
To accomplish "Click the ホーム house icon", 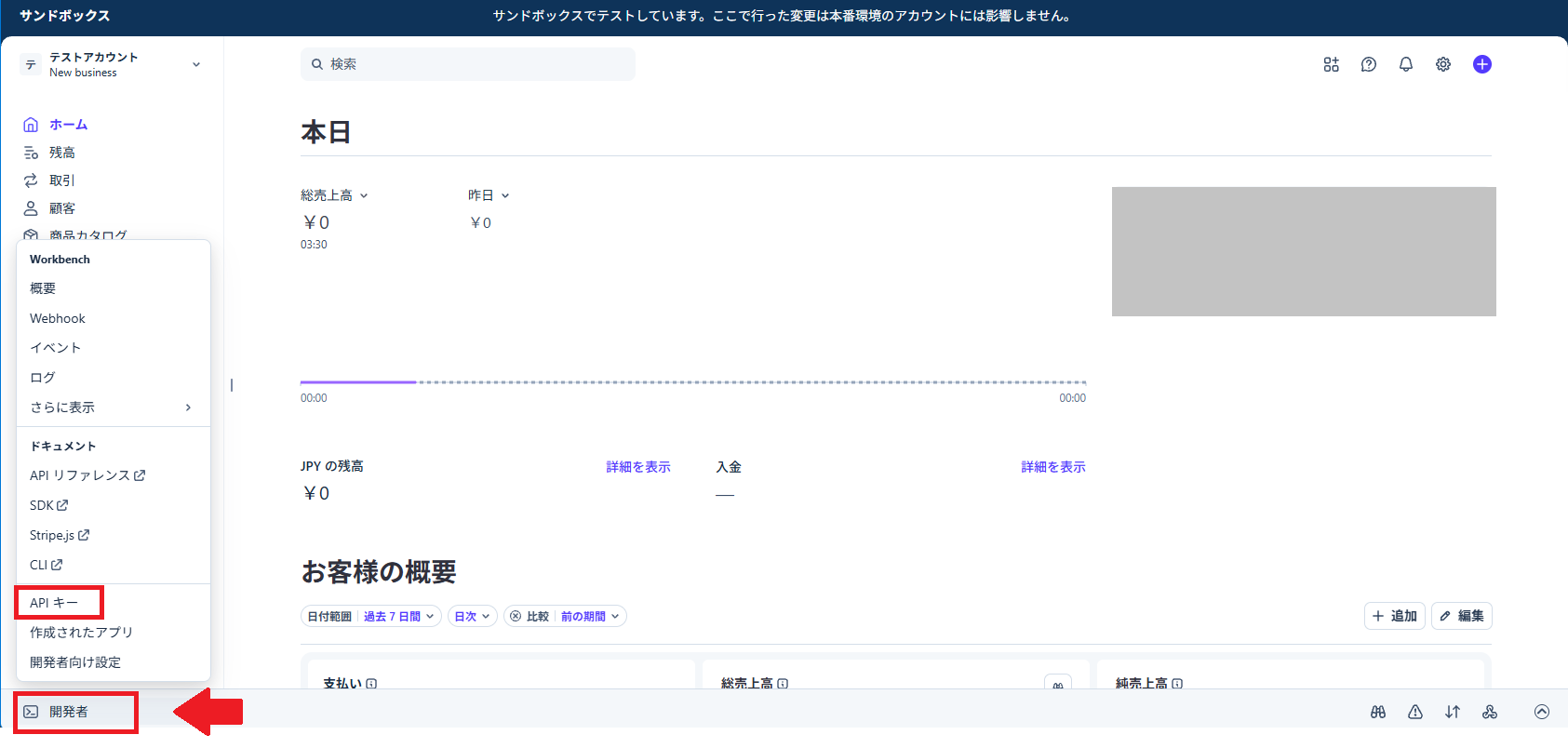I will point(31,125).
